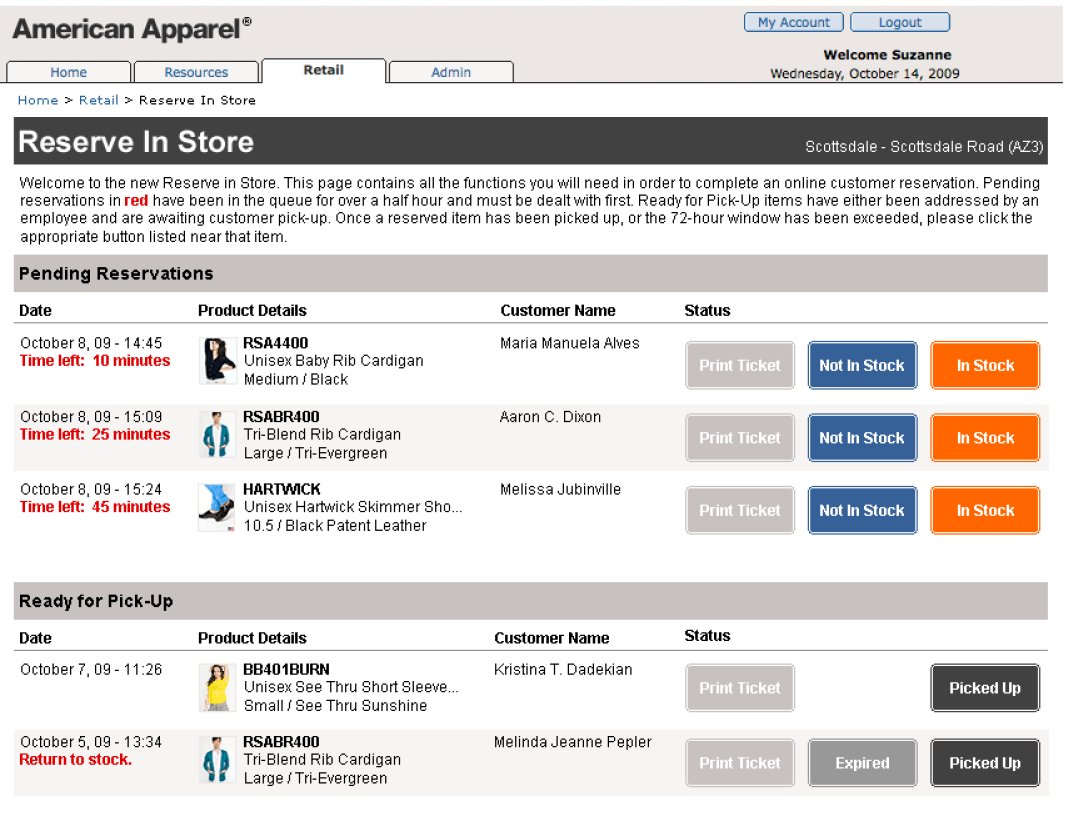Screen dimensions: 1072x823
Task: Click the Pending Reservations section header
Action: point(531,273)
